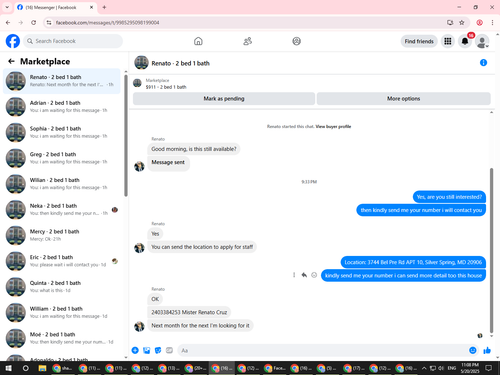Open the Windows Start menu
The height and width of the screenshot is (375, 500).
pos(8,368)
